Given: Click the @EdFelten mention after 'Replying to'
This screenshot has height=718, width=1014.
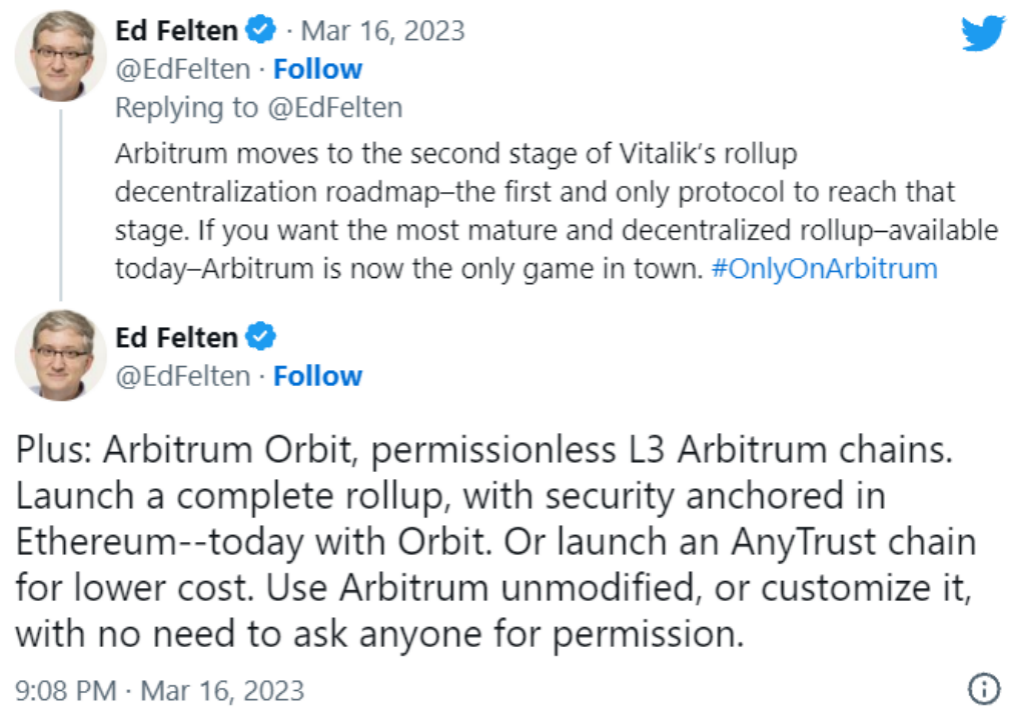Looking at the screenshot, I should pyautogui.click(x=333, y=108).
